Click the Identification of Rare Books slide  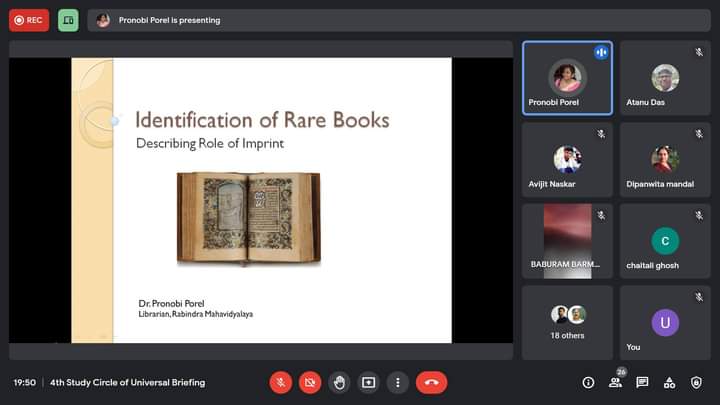[x=261, y=200]
